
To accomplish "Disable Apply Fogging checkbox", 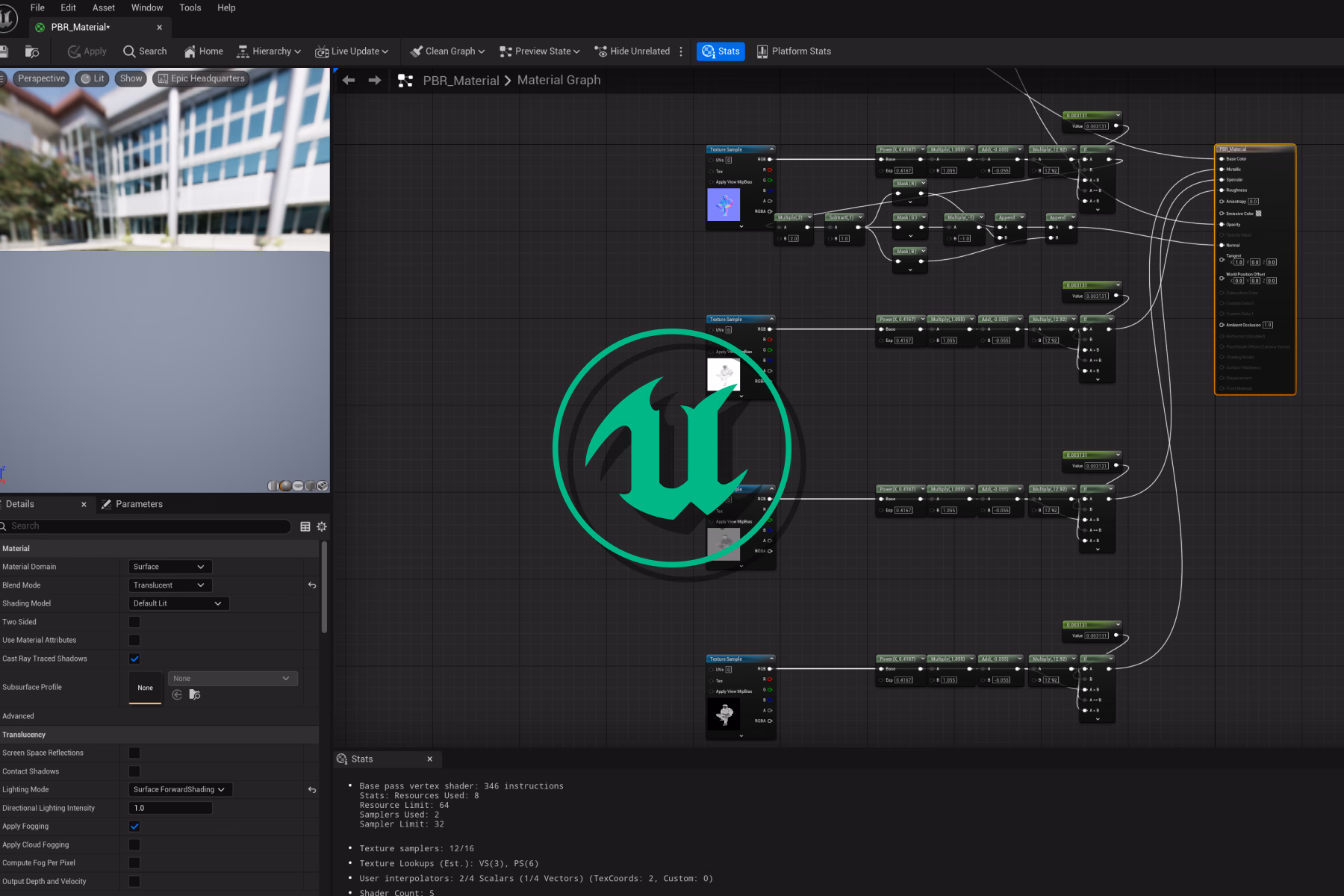I will point(134,826).
